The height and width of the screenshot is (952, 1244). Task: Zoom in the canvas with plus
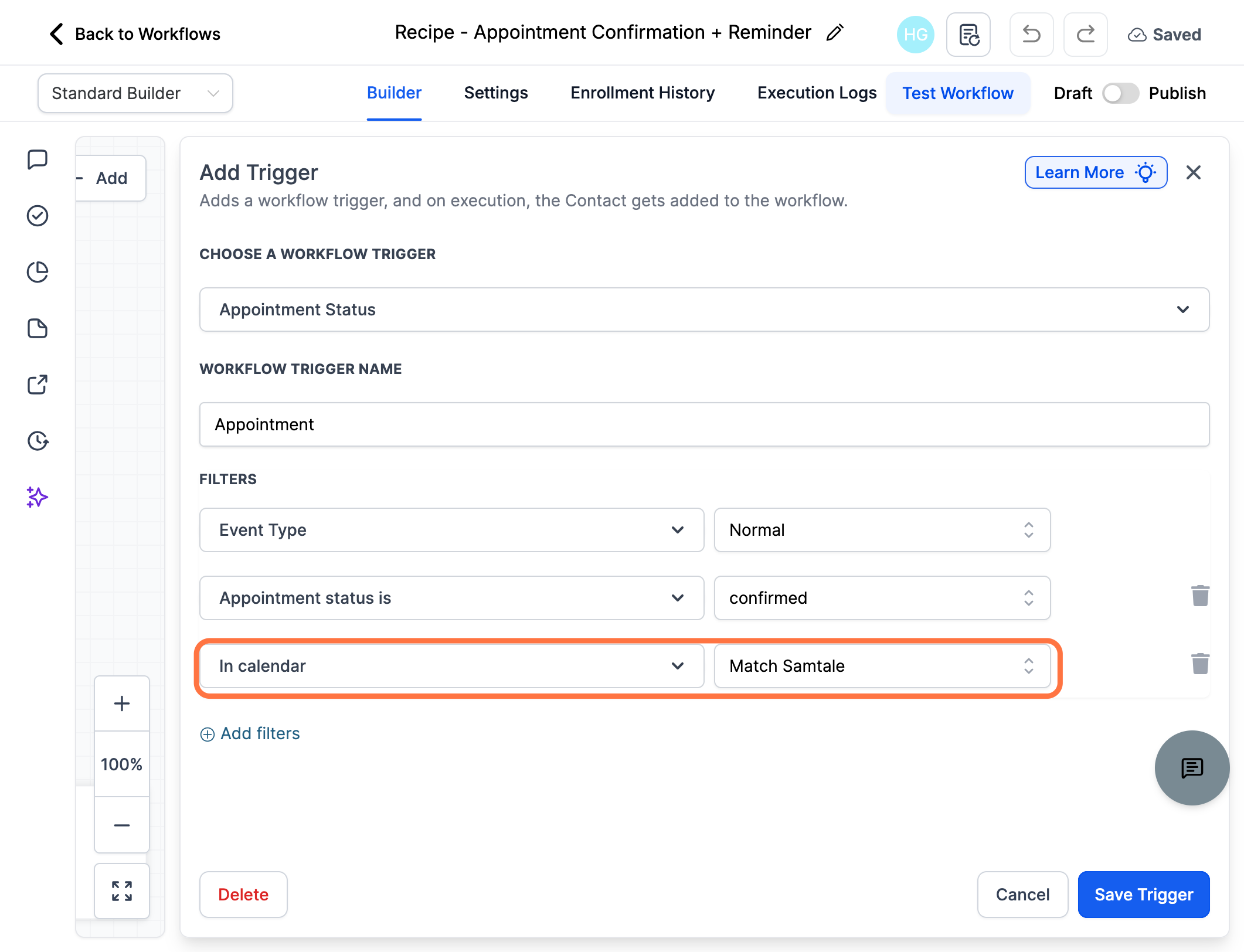pyautogui.click(x=122, y=703)
